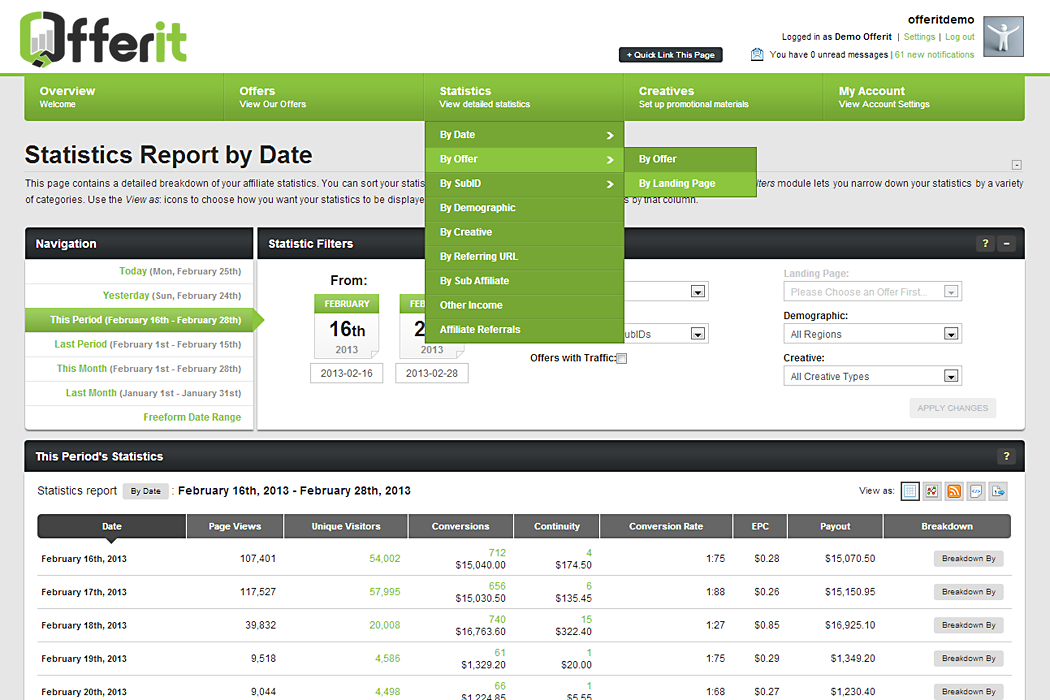Screen dimensions: 1050x700
Task: Click Quick Link This Page button
Action: 670,55
